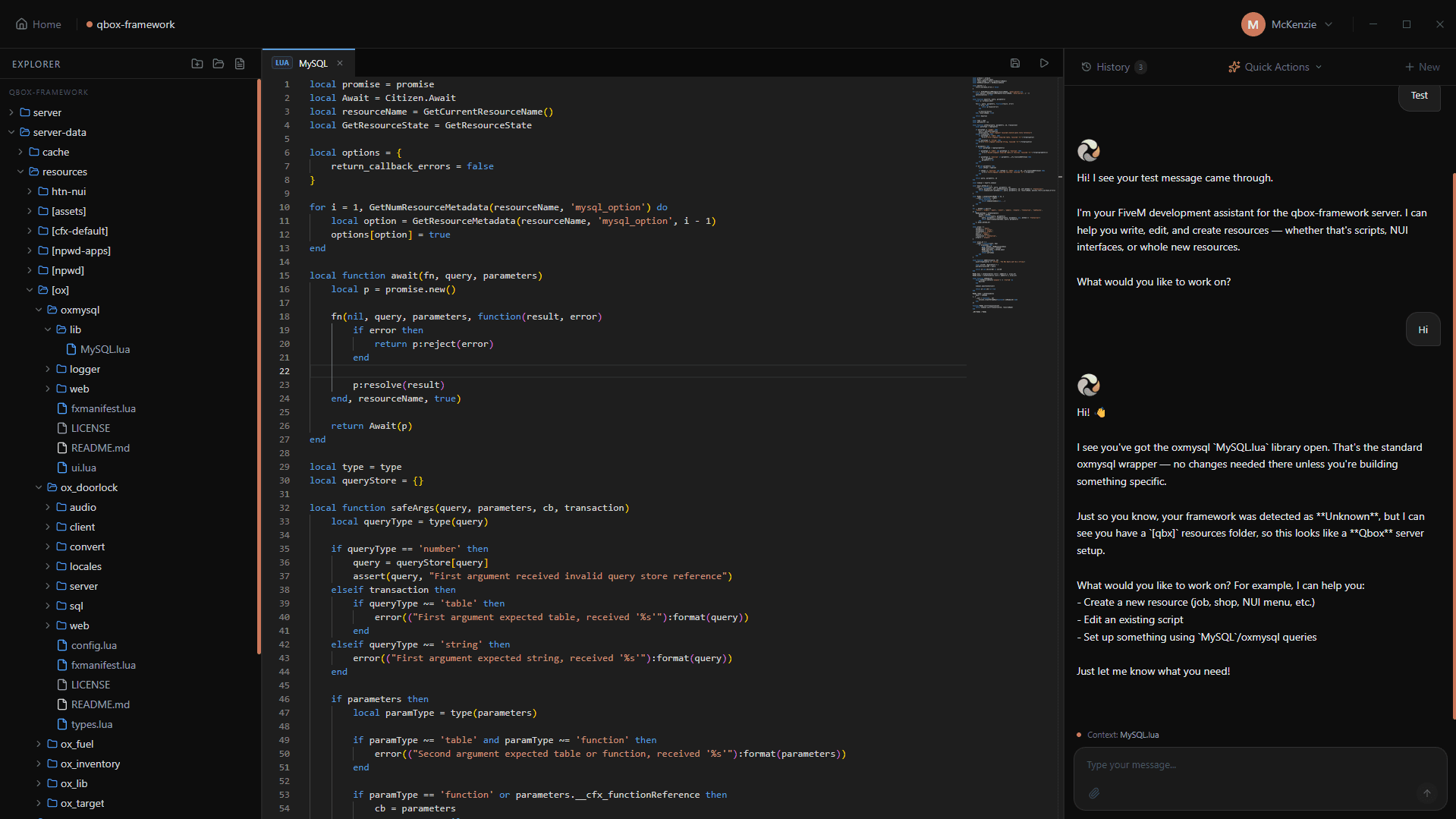The height and width of the screenshot is (819, 1456).
Task: Click the attachment paperclip icon
Action: coord(1094,793)
